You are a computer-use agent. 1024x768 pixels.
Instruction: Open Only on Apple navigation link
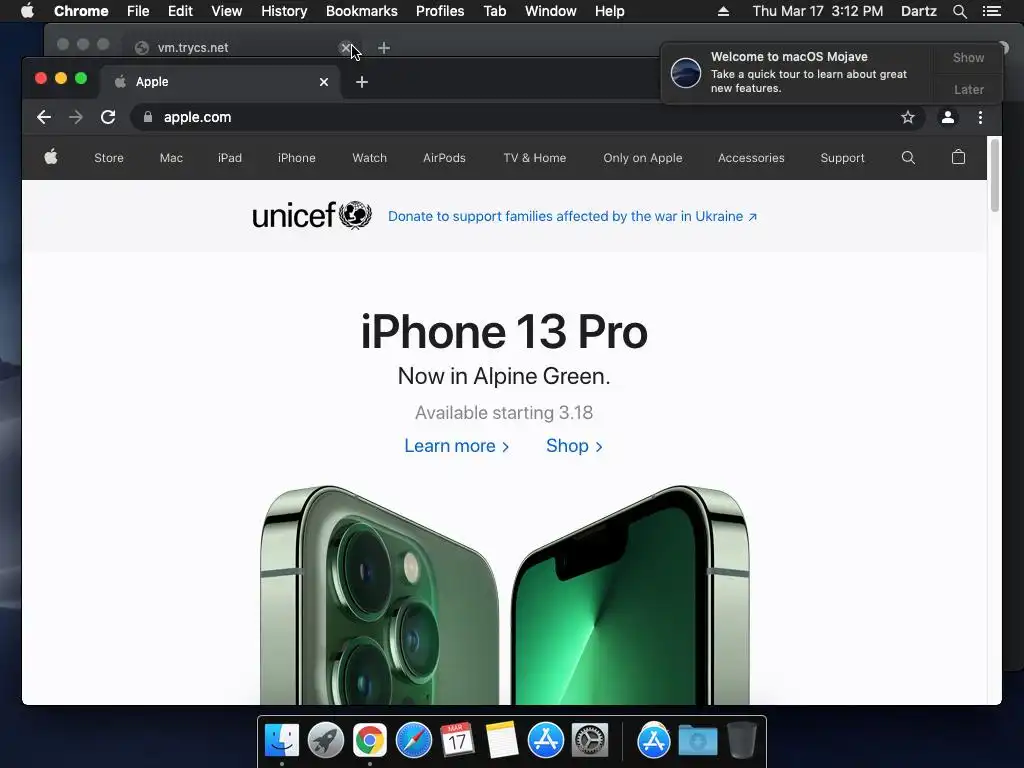click(643, 157)
